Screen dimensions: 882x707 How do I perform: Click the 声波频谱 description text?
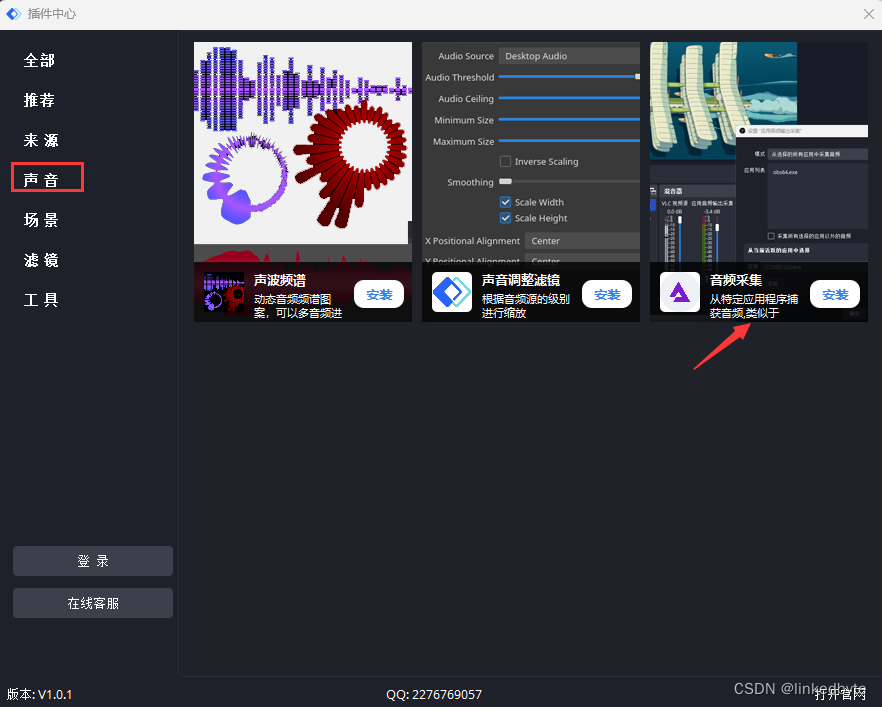click(298, 306)
